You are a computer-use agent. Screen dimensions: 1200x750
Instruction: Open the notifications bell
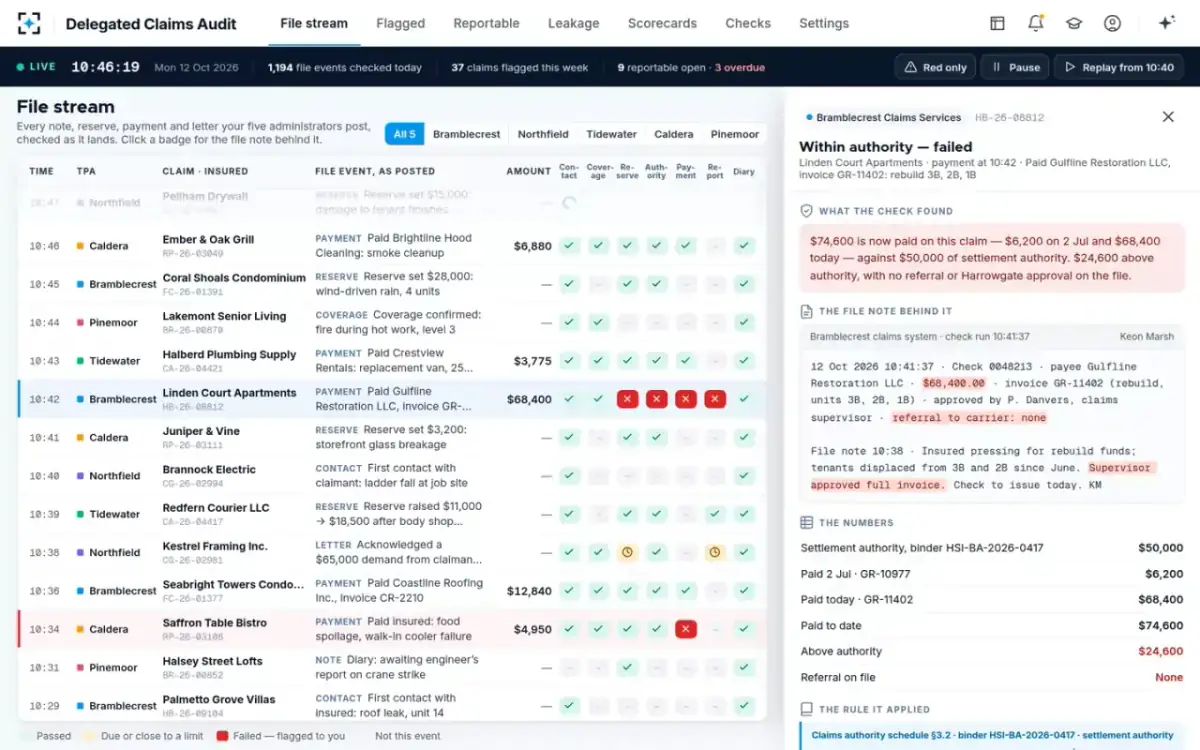(1035, 23)
